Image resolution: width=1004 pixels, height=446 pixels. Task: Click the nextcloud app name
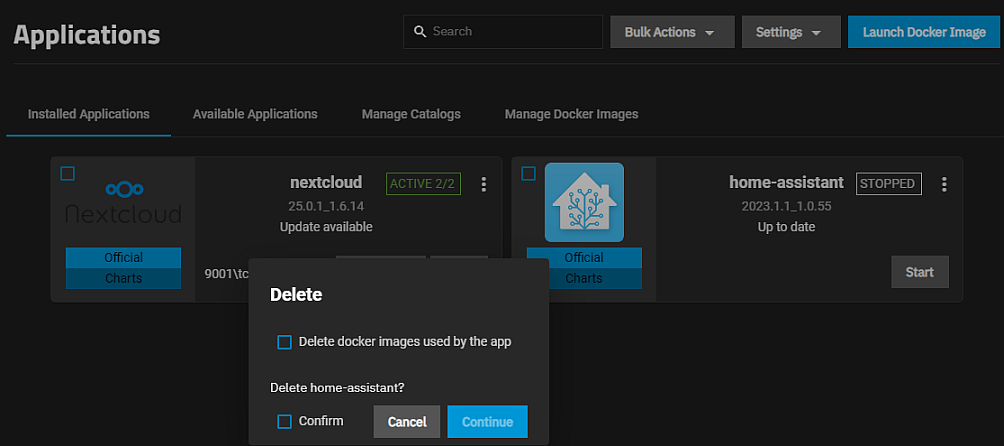pyautogui.click(x=326, y=182)
